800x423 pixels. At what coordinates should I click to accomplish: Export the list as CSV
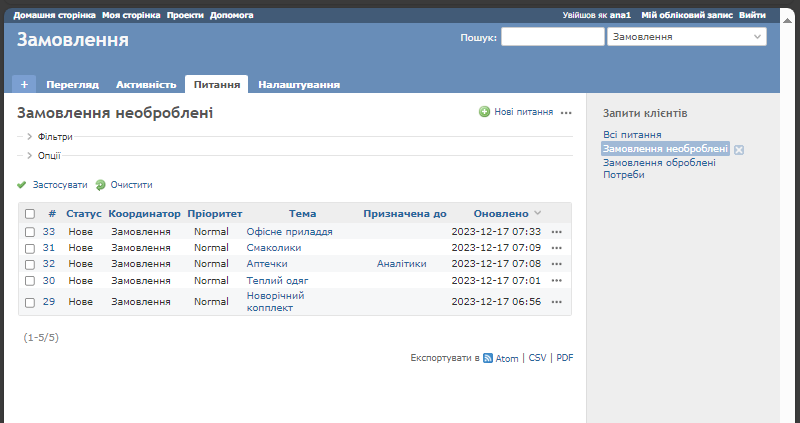pyautogui.click(x=537, y=358)
